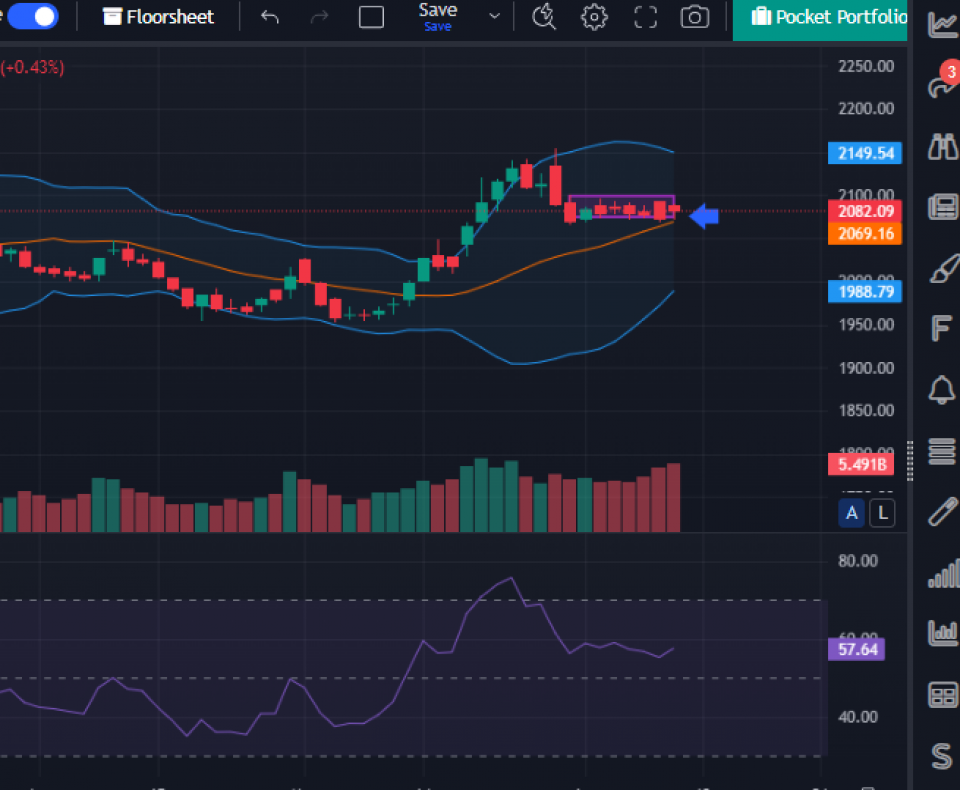Open the news panel icon

coord(941,207)
